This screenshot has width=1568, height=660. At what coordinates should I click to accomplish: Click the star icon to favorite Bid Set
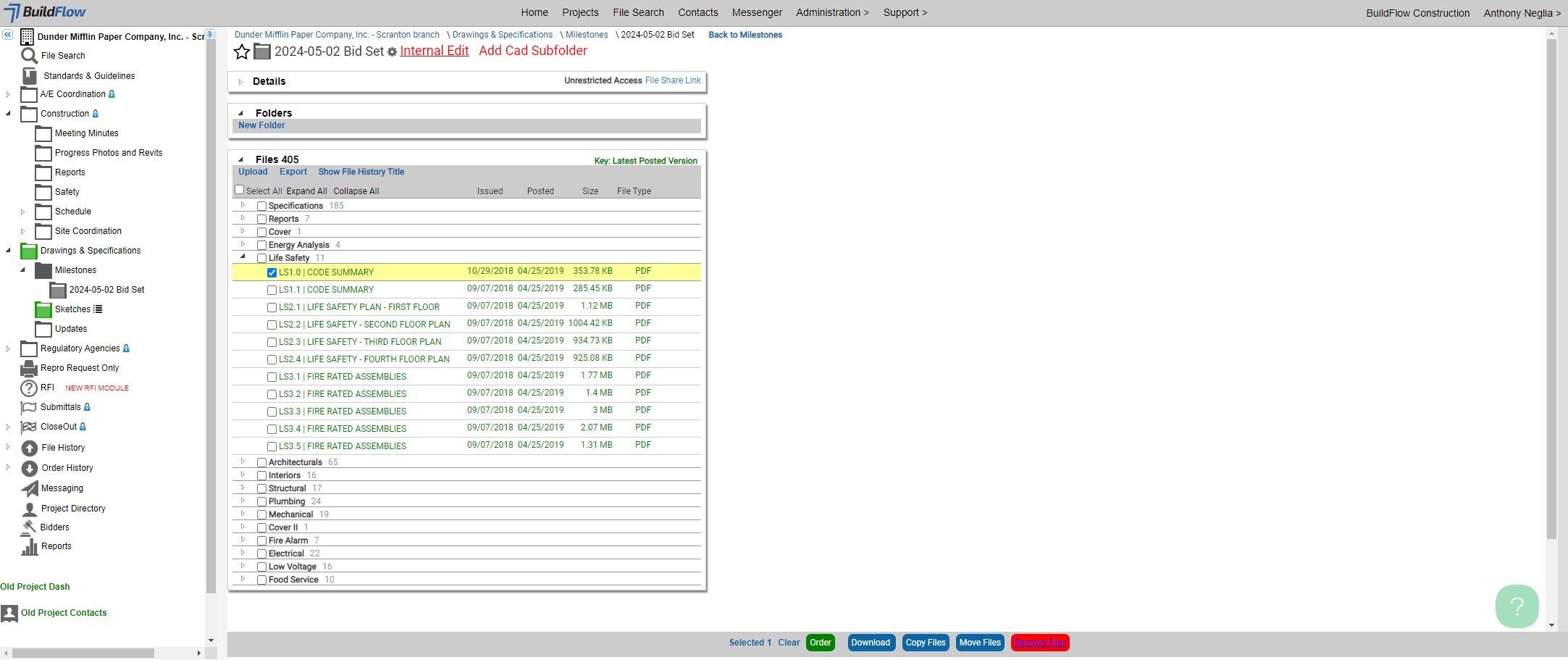pyautogui.click(x=242, y=51)
